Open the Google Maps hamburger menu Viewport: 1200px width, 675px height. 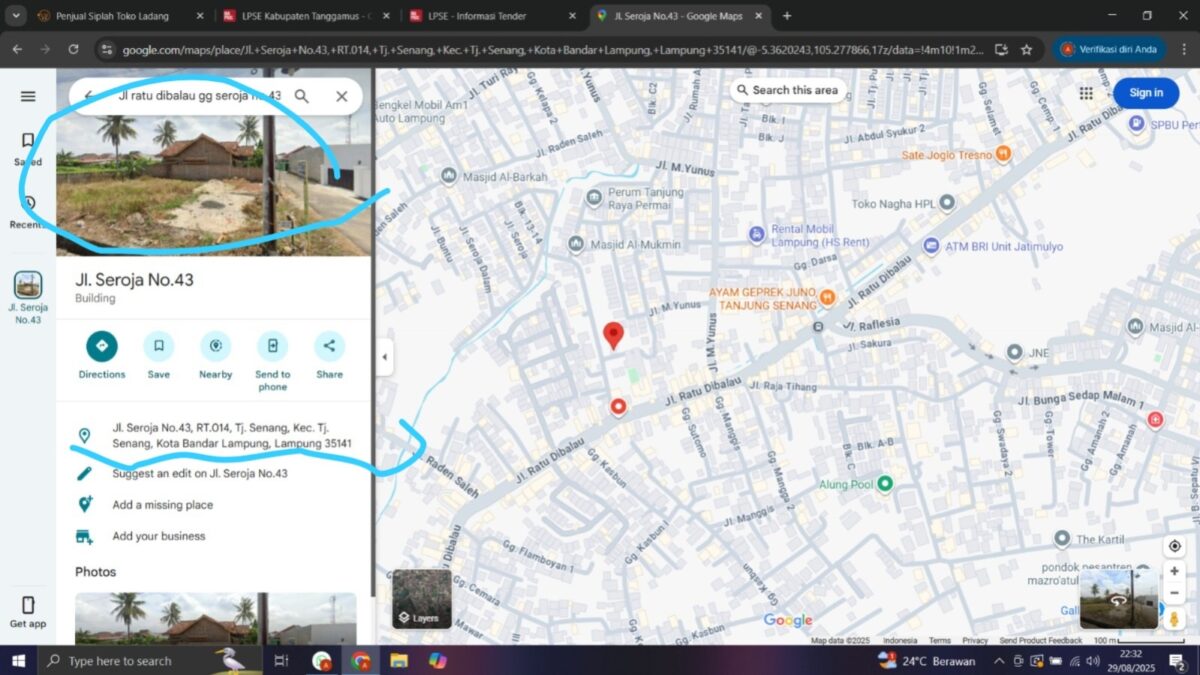coord(28,96)
